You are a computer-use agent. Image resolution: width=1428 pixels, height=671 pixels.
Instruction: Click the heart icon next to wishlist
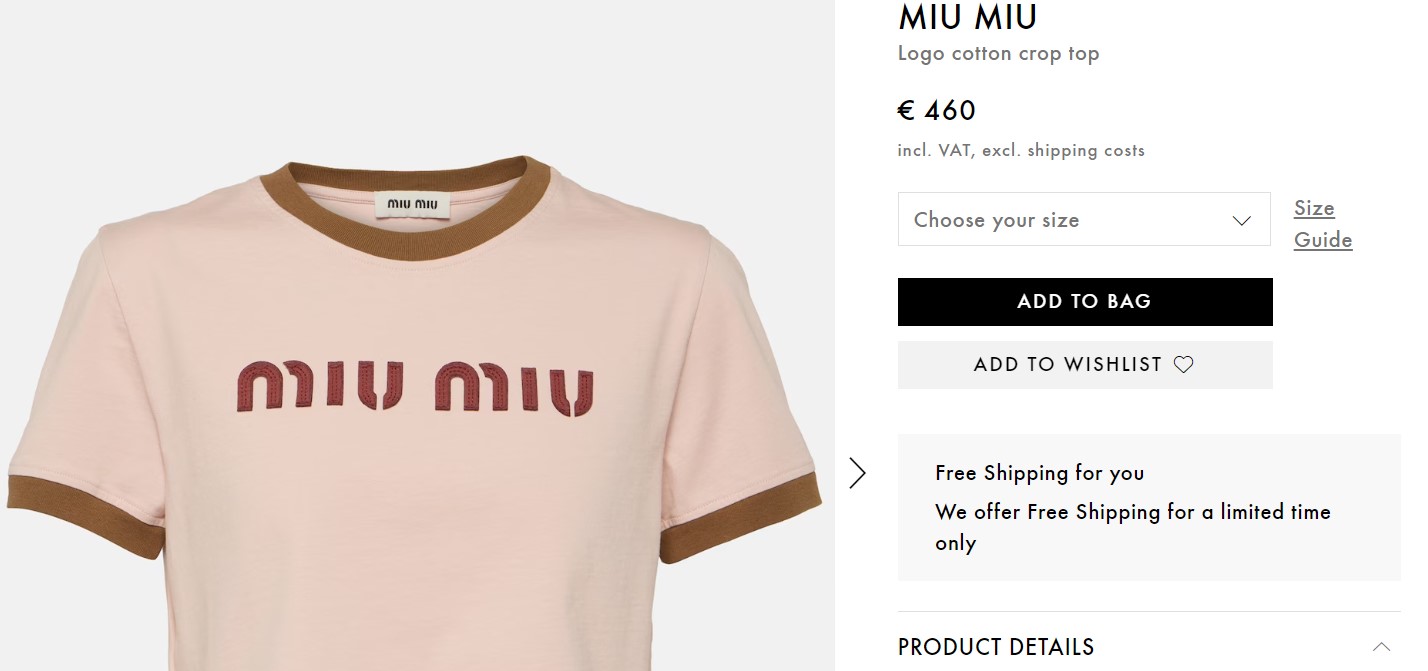pos(1183,365)
